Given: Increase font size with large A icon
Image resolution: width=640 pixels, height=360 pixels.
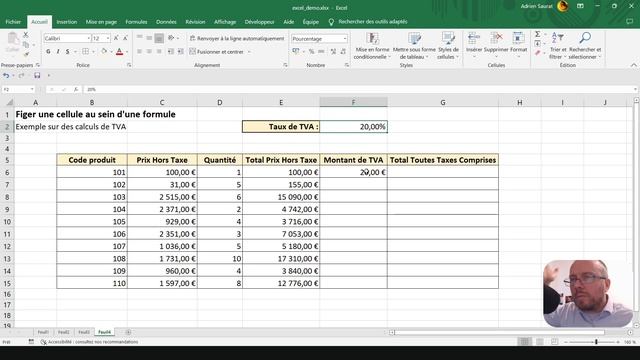Looking at the screenshot, I should click(x=116, y=38).
